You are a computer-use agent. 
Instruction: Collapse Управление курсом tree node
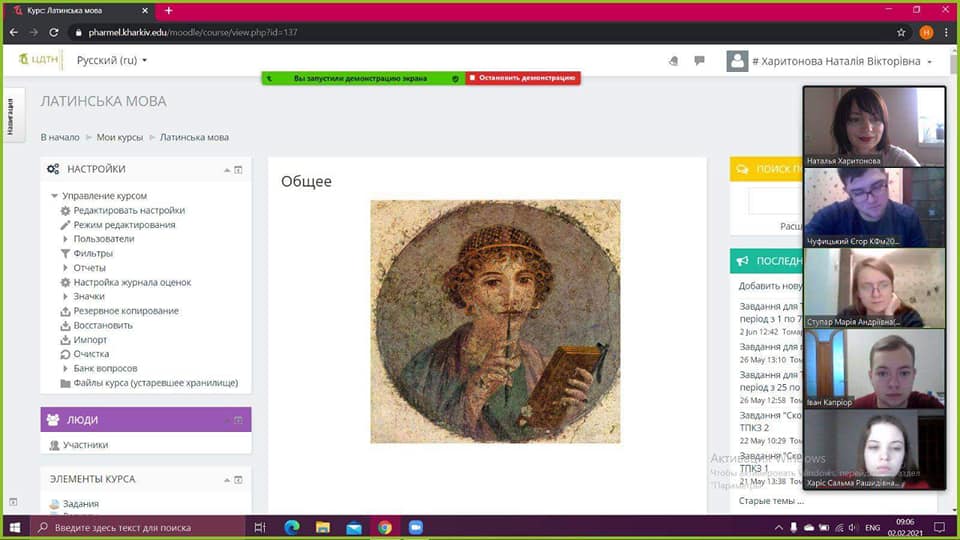point(54,196)
